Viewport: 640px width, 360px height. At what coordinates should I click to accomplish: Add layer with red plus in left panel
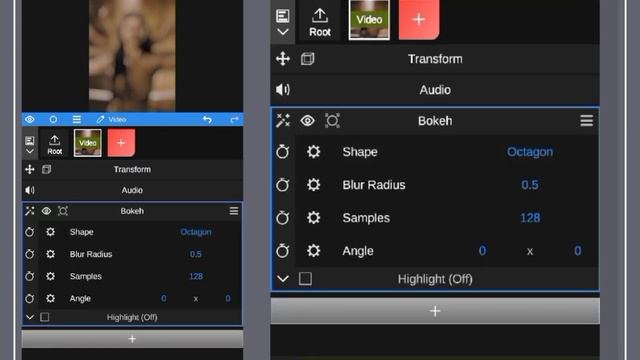click(121, 143)
